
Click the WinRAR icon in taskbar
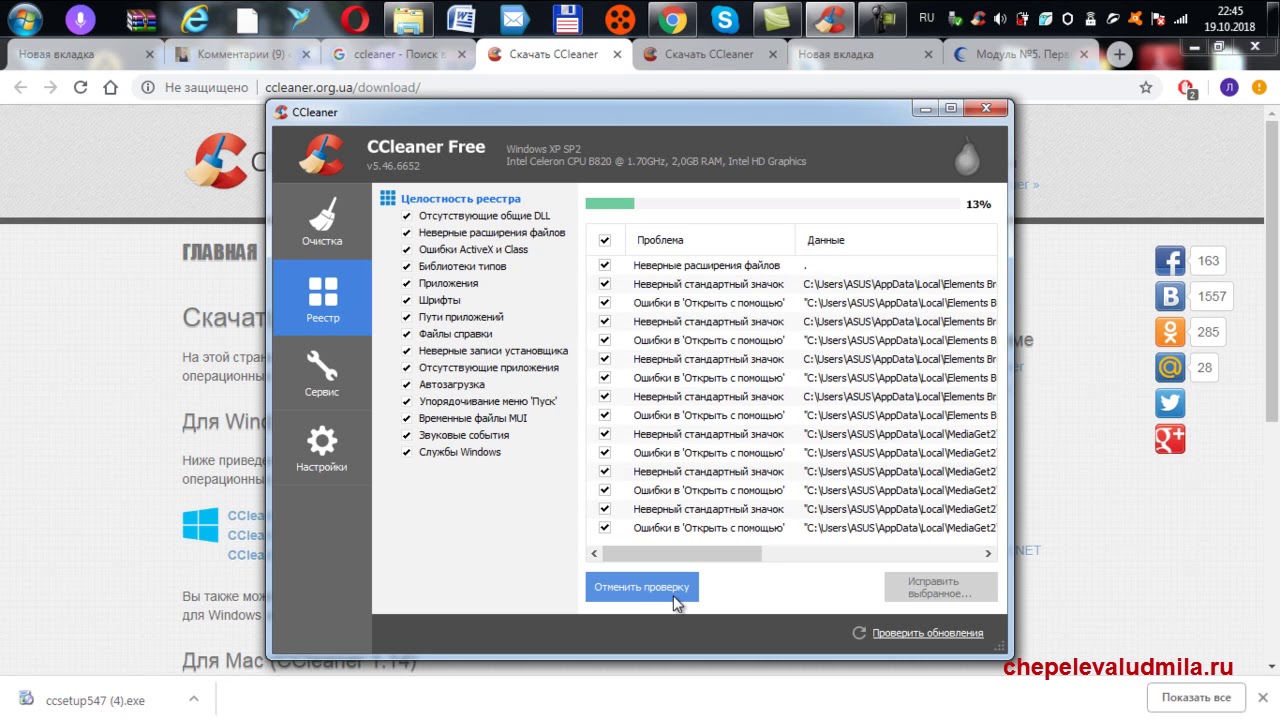coord(141,19)
